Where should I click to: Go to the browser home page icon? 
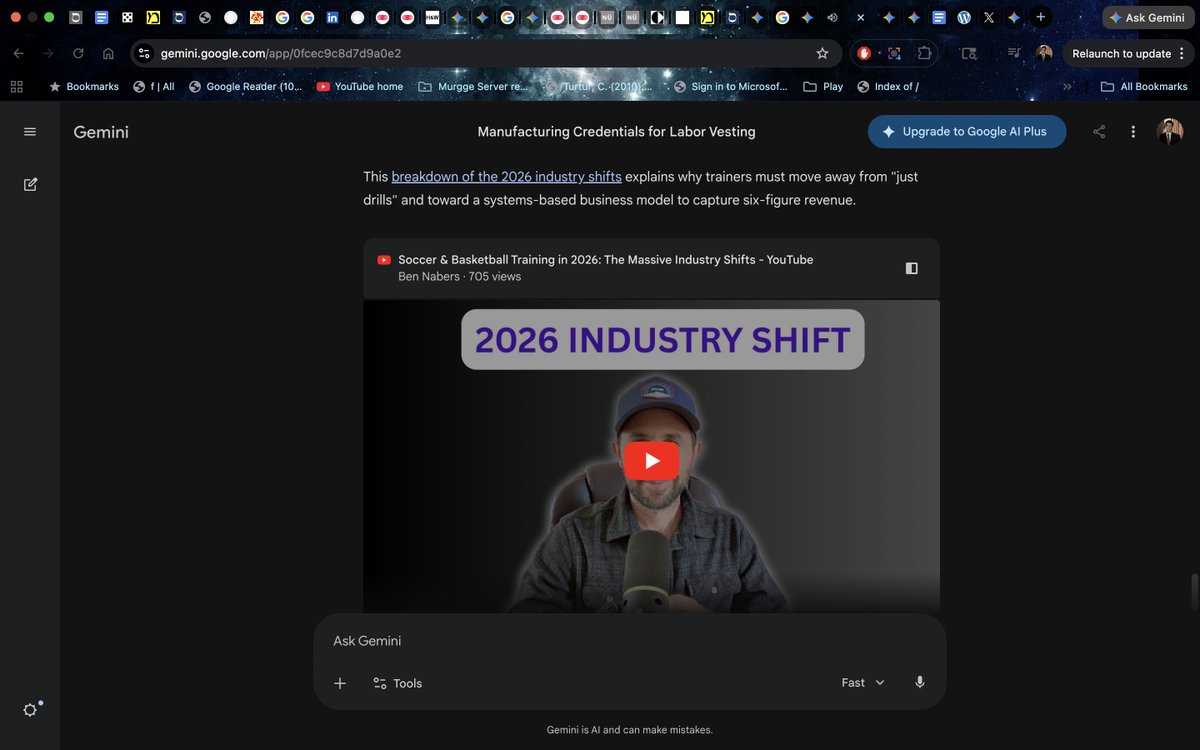pos(108,53)
